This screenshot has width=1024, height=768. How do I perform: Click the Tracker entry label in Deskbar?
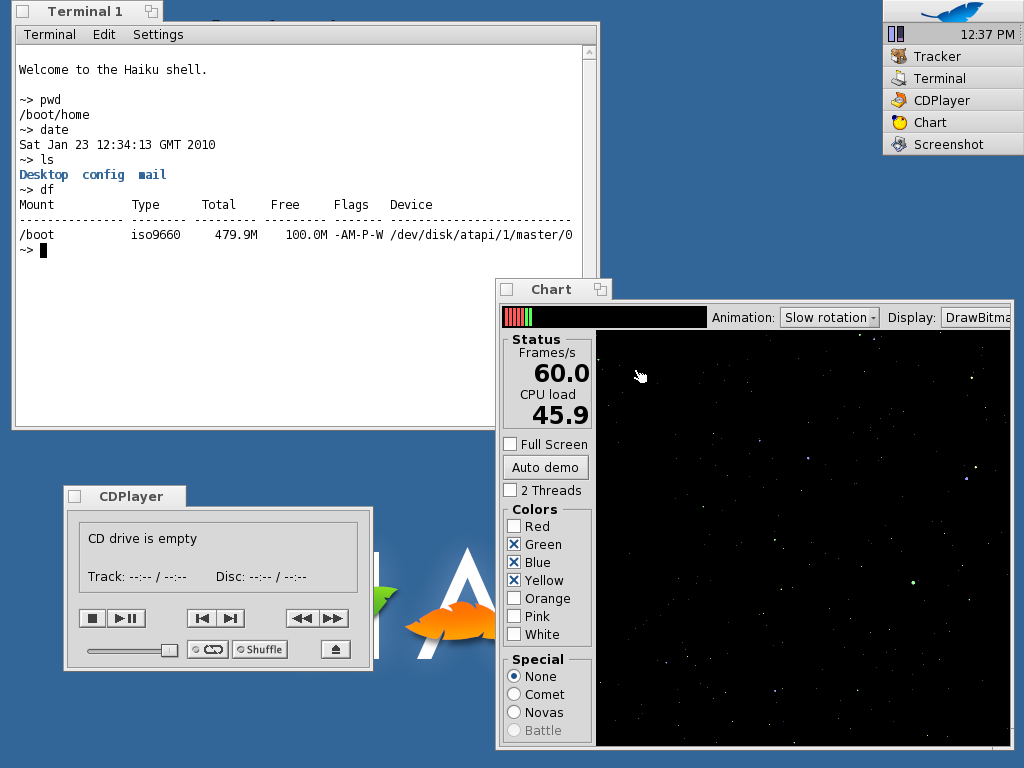937,56
